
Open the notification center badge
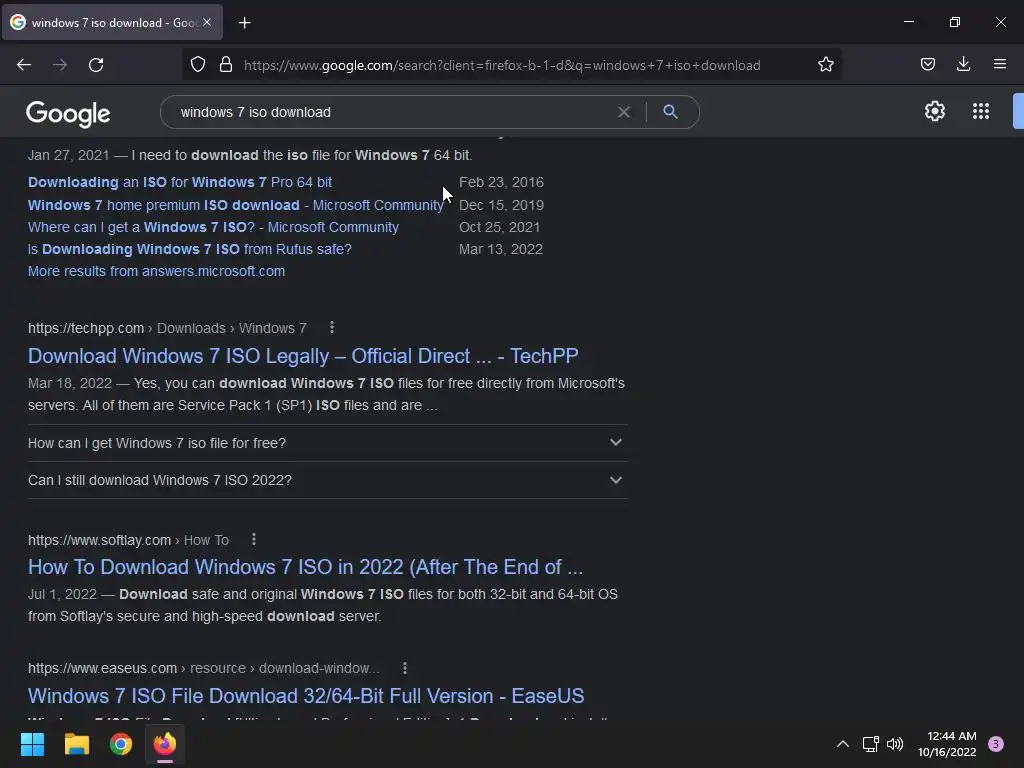(x=996, y=743)
